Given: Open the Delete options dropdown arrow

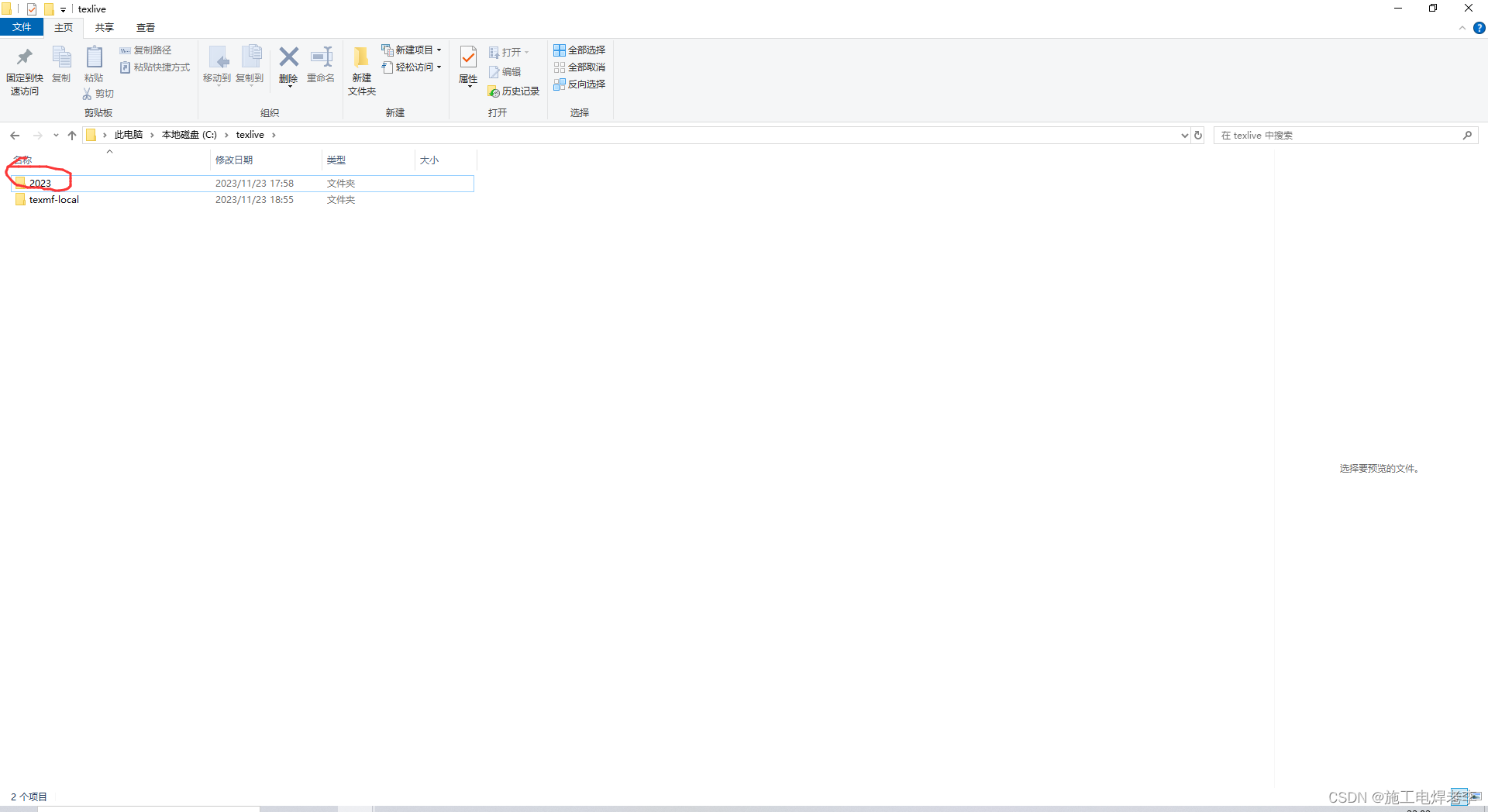Looking at the screenshot, I should click(x=289, y=86).
